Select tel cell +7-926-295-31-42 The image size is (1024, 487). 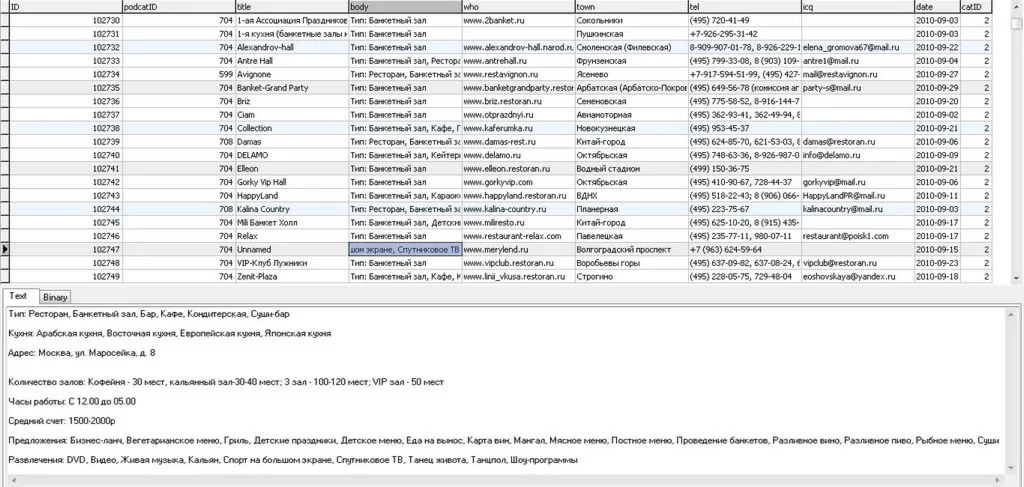click(x=744, y=34)
